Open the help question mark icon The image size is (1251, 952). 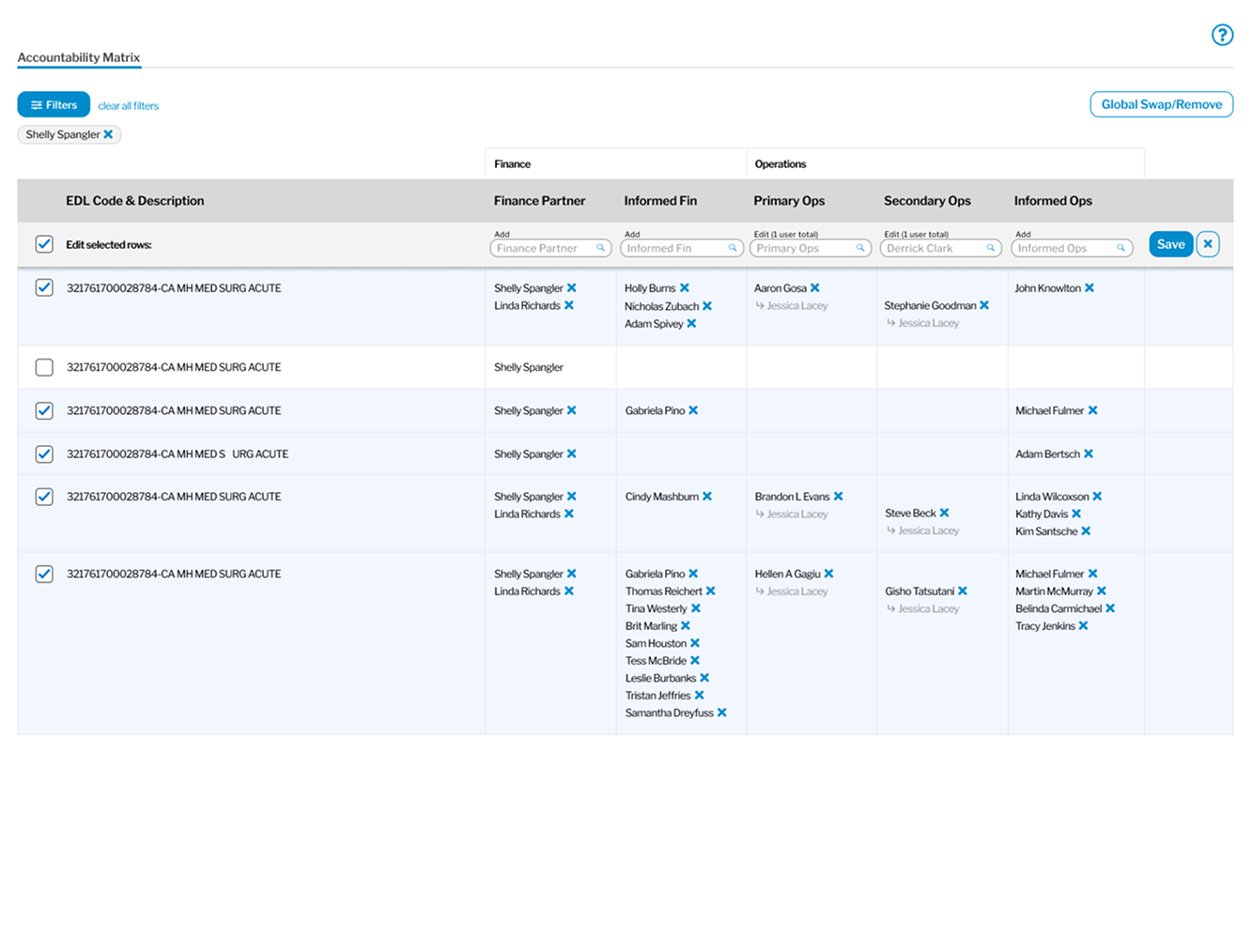click(x=1221, y=36)
